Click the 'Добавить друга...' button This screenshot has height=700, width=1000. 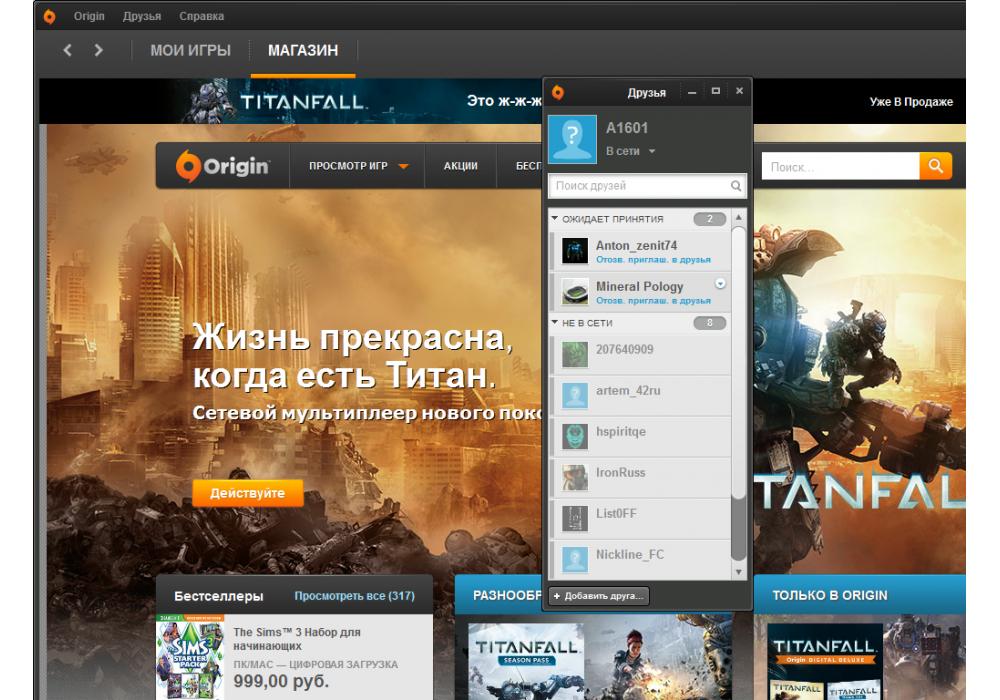click(x=599, y=596)
